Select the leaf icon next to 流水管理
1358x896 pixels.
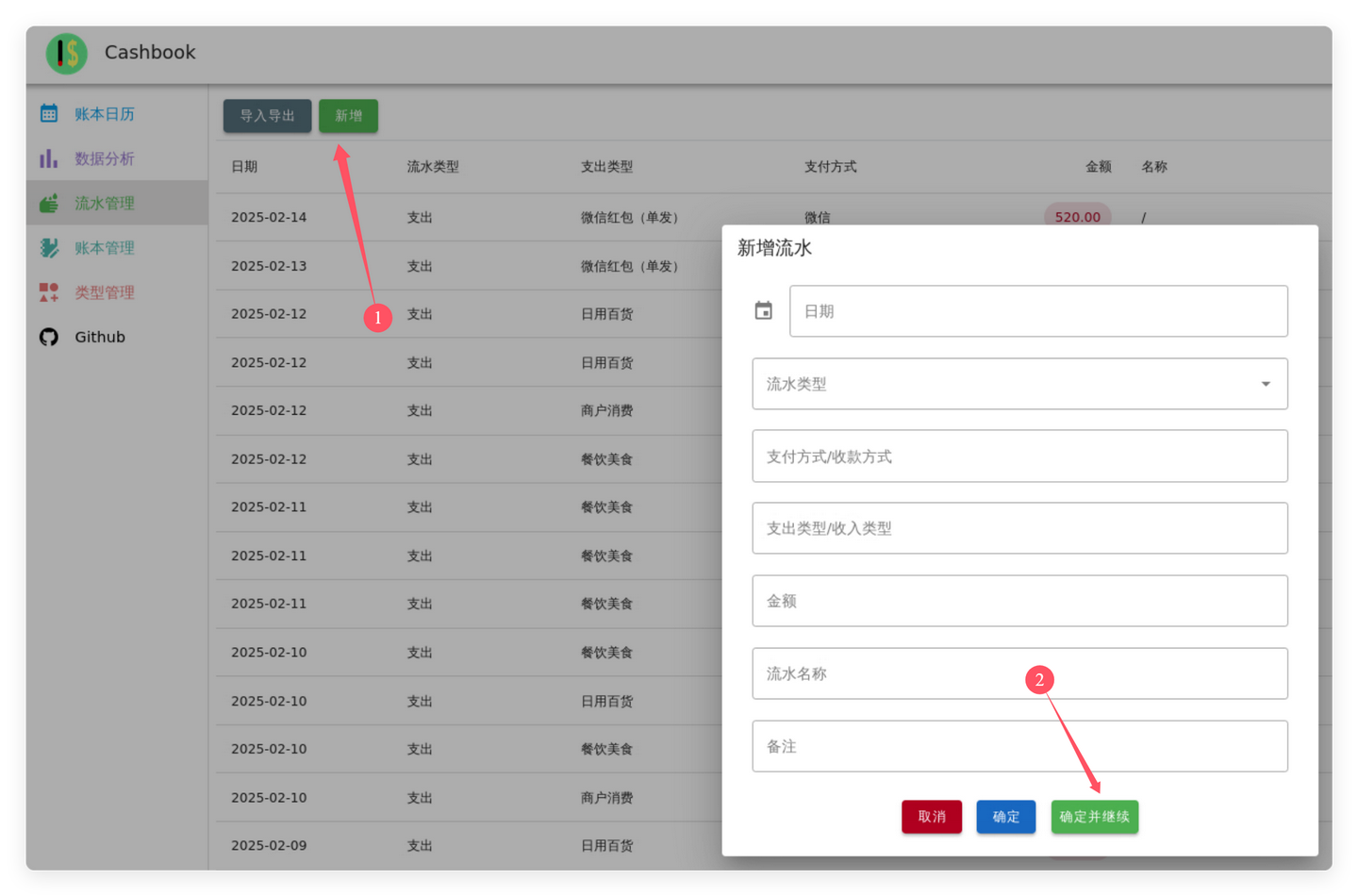48,203
